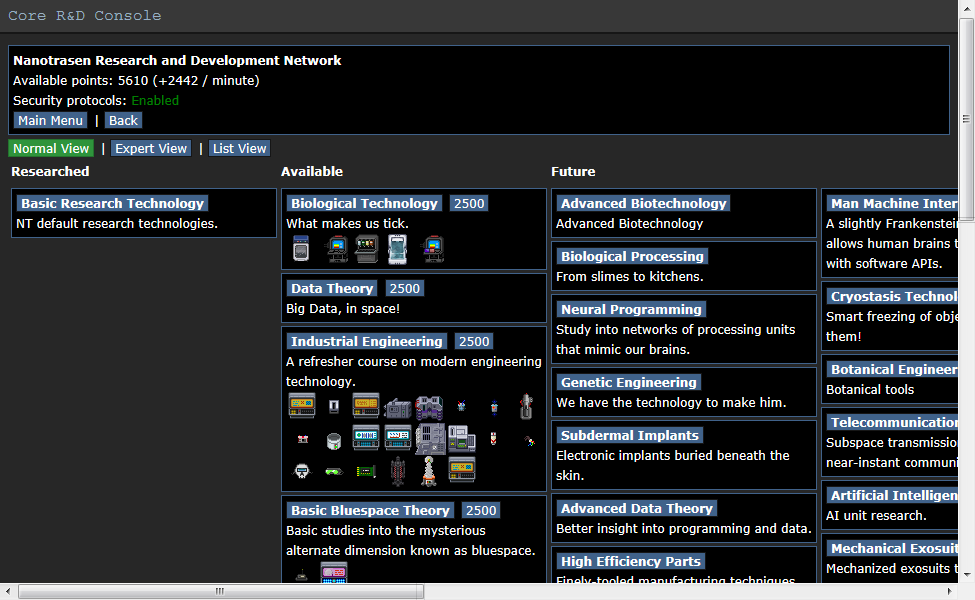Open the Mechanical Exosuits node

click(892, 548)
